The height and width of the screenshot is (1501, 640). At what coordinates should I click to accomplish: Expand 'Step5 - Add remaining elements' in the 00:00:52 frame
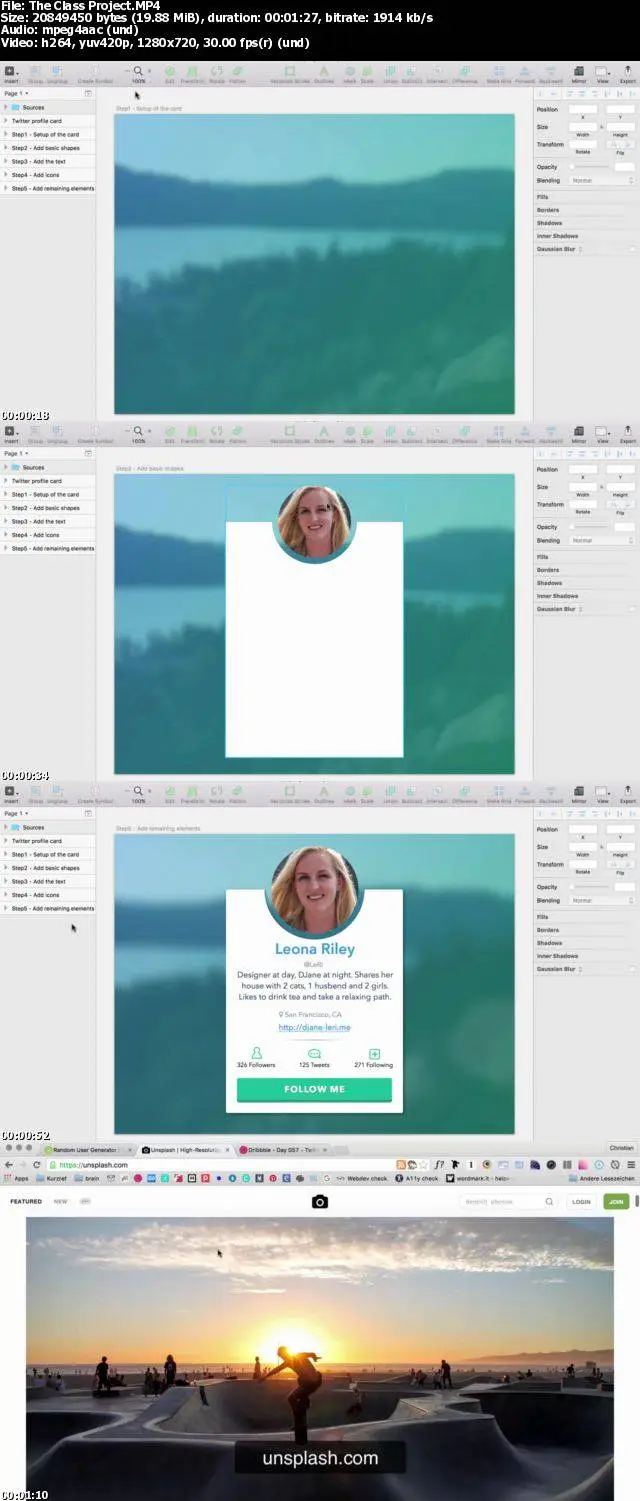[x=6, y=908]
